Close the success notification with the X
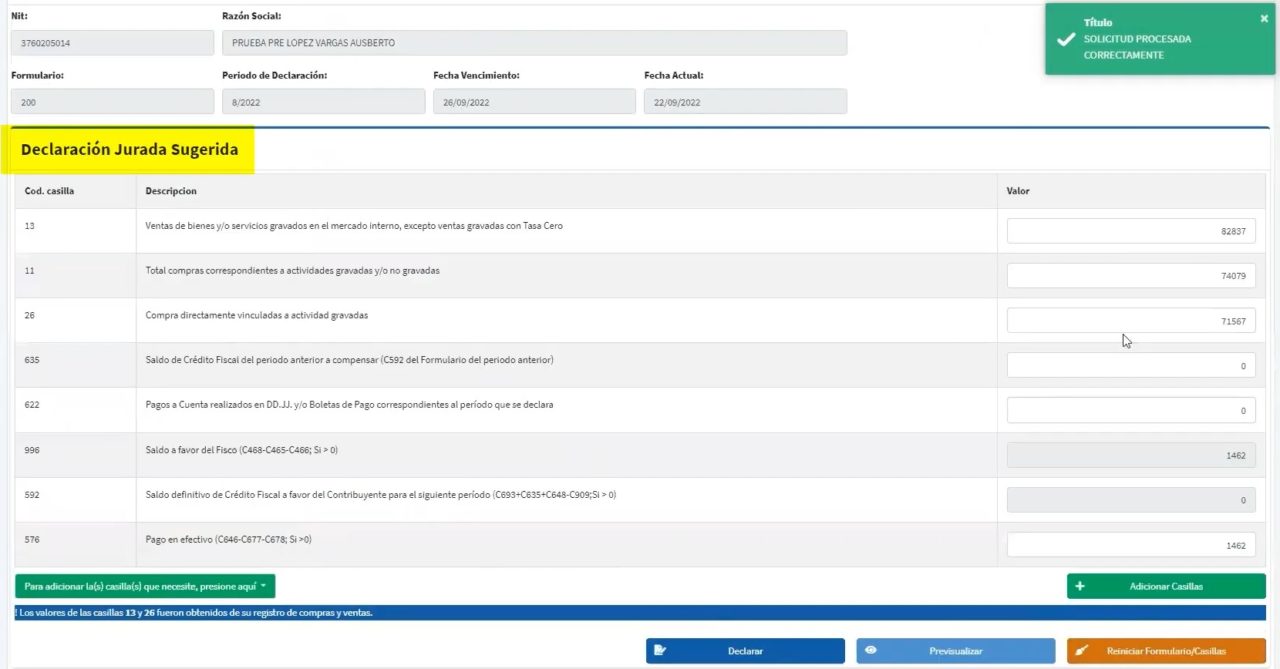This screenshot has height=669, width=1280. [1264, 19]
